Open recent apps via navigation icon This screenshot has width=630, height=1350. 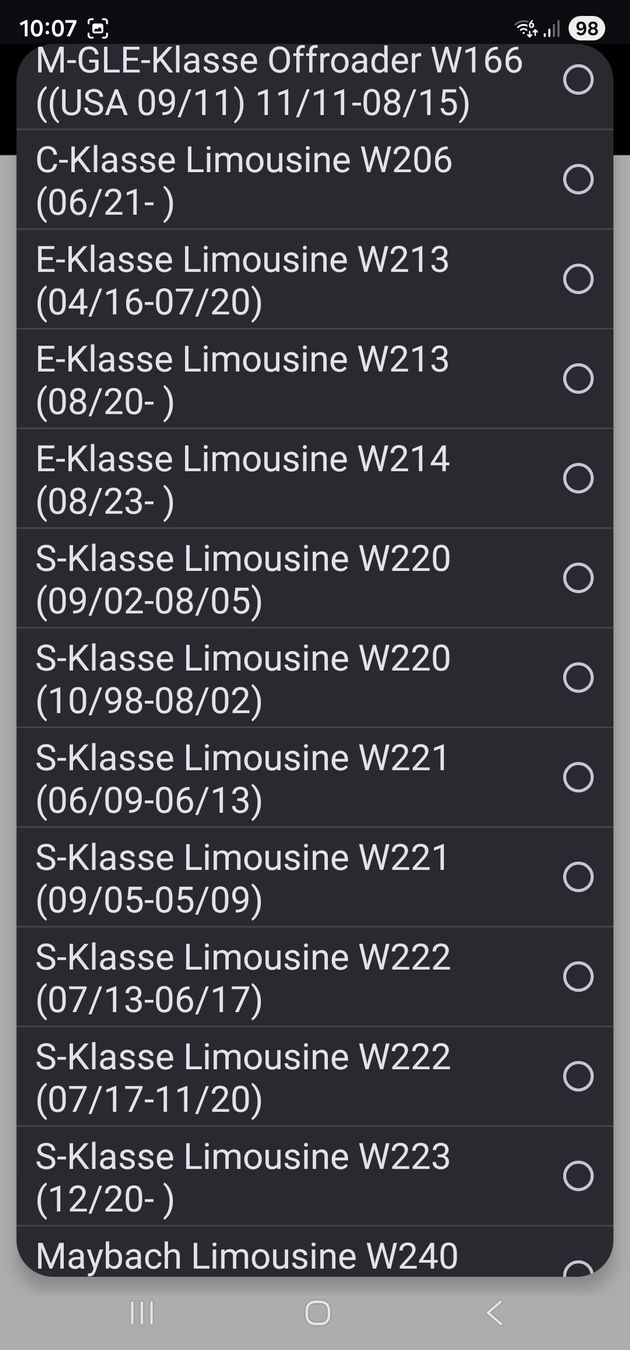point(142,1313)
